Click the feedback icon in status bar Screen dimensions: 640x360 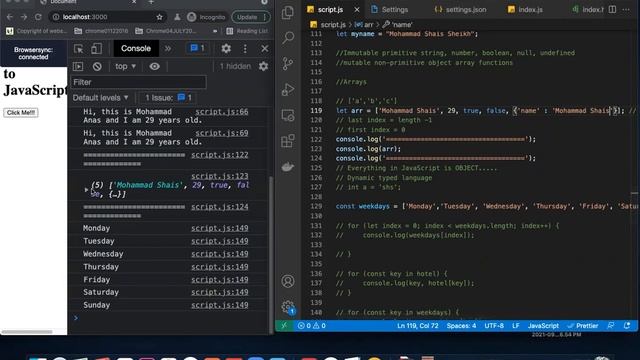tap(611, 325)
